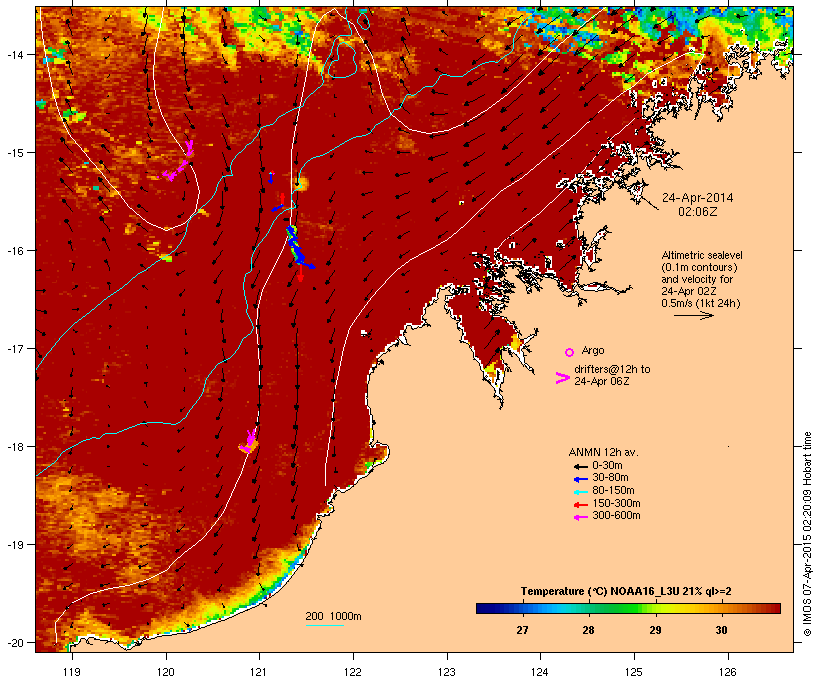
Task: Click the 'drifters@12h to' label
Action: pyautogui.click(x=612, y=369)
